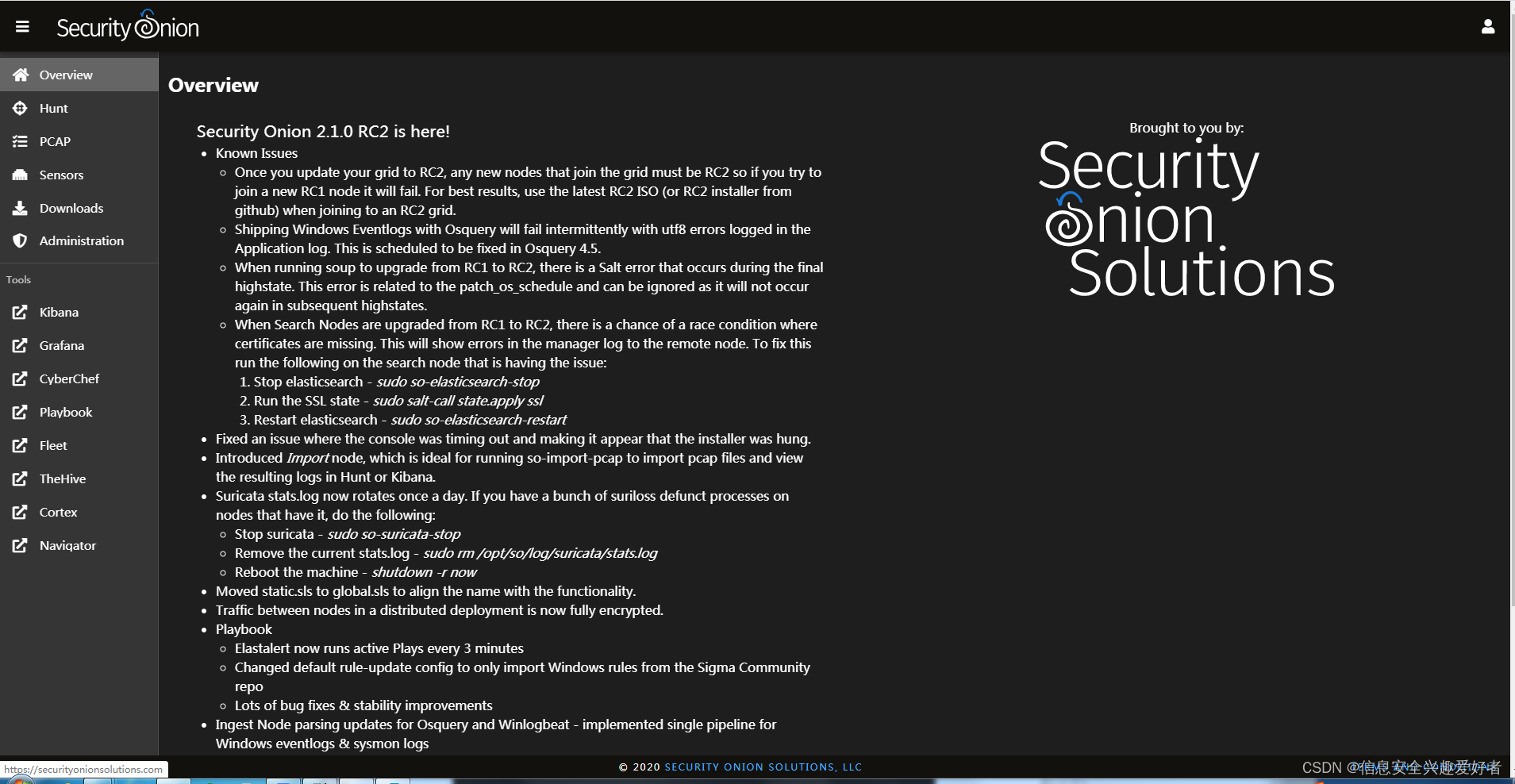Click the large Security Onion Solutions logo

(x=1186, y=218)
